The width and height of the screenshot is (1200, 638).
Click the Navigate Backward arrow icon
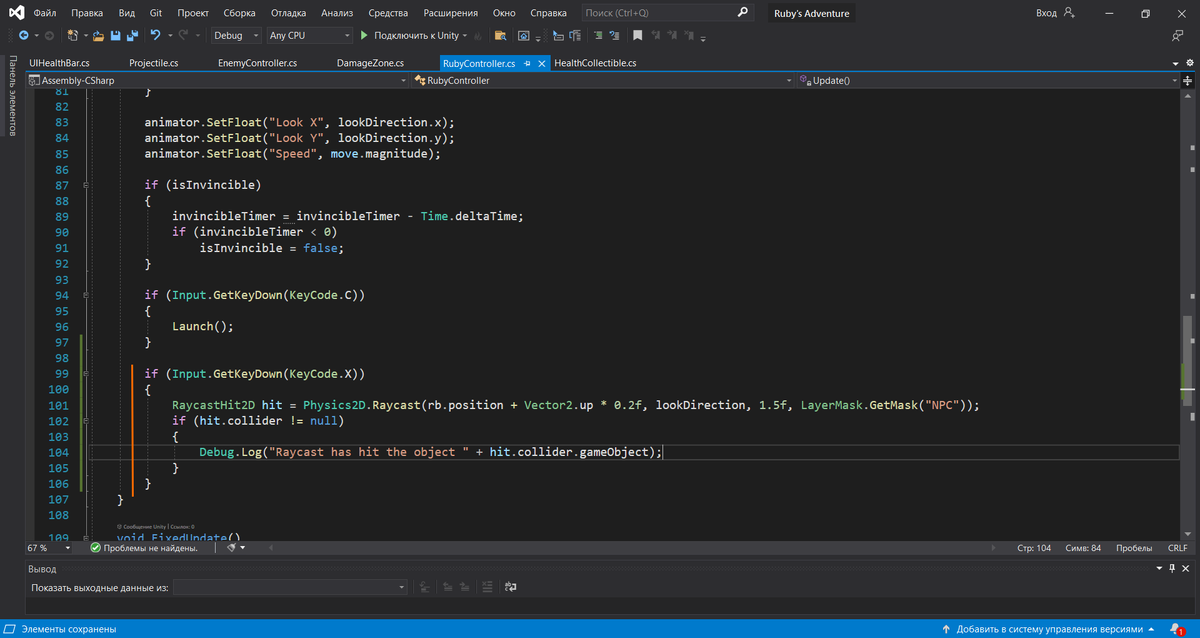[x=24, y=35]
